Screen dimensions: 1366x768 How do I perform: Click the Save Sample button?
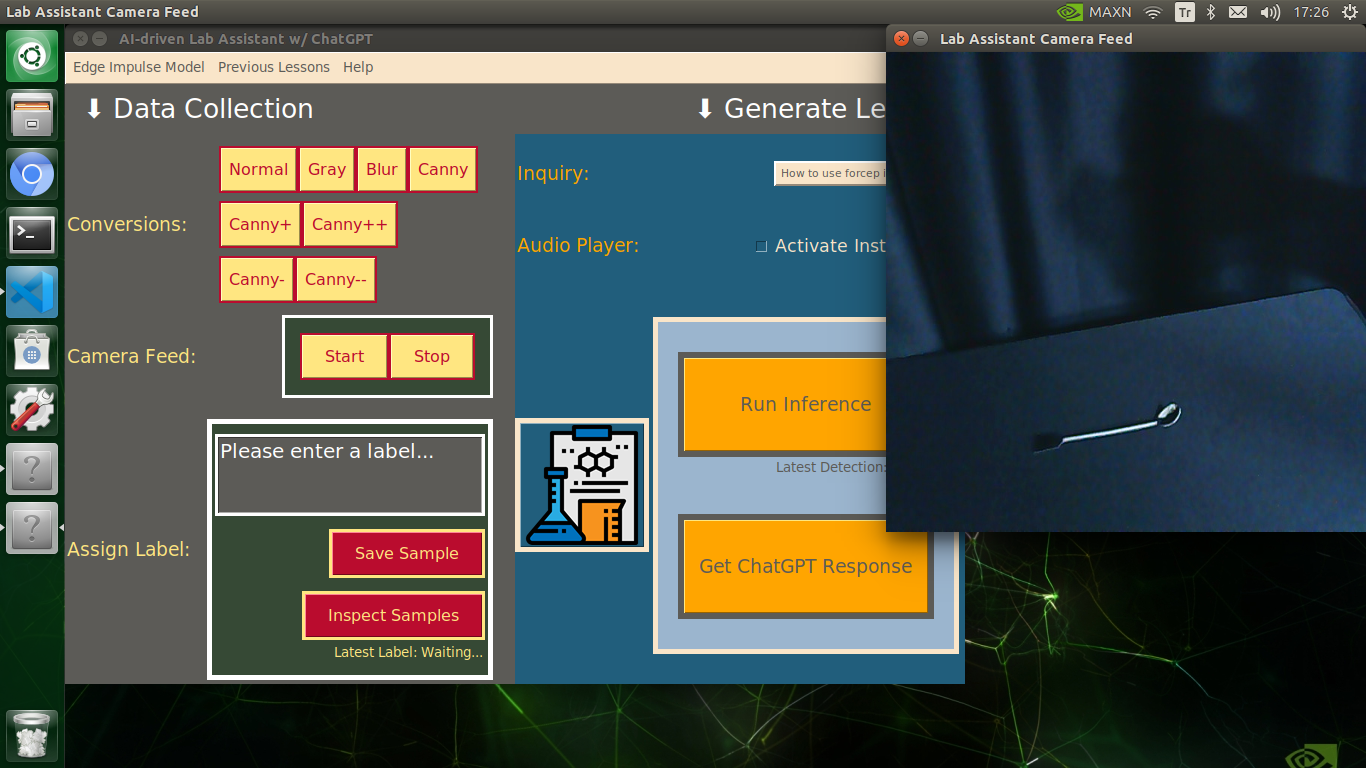click(x=406, y=553)
